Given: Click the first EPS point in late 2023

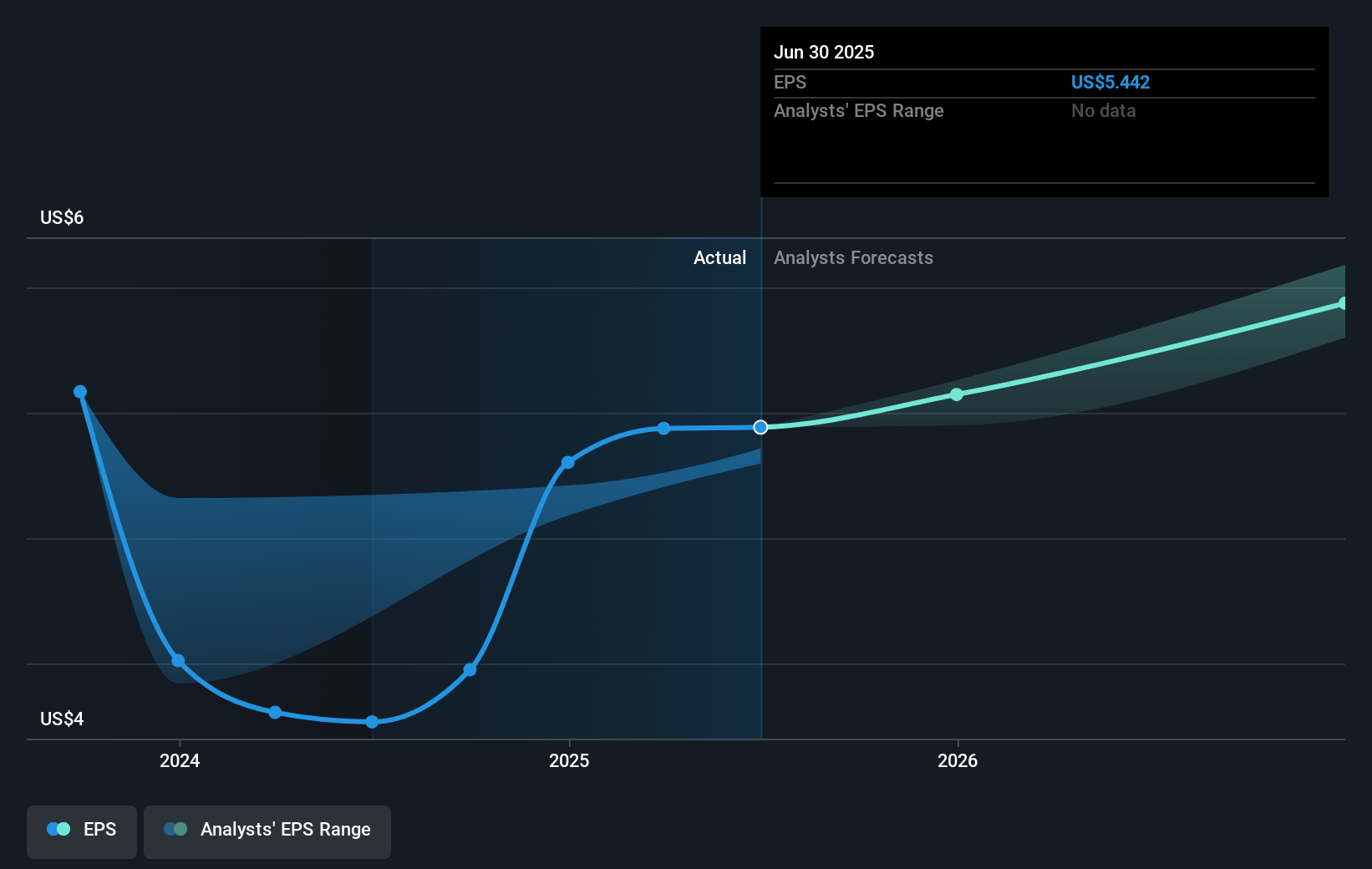Looking at the screenshot, I should pos(80,392).
